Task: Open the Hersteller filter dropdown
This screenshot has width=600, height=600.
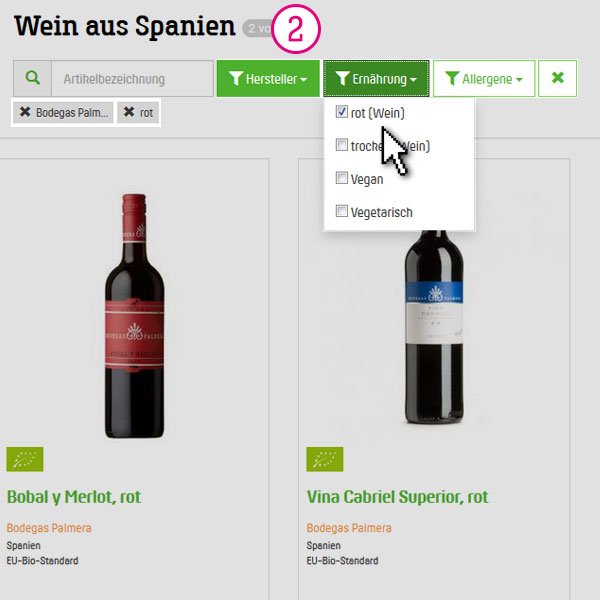Action: (268, 78)
